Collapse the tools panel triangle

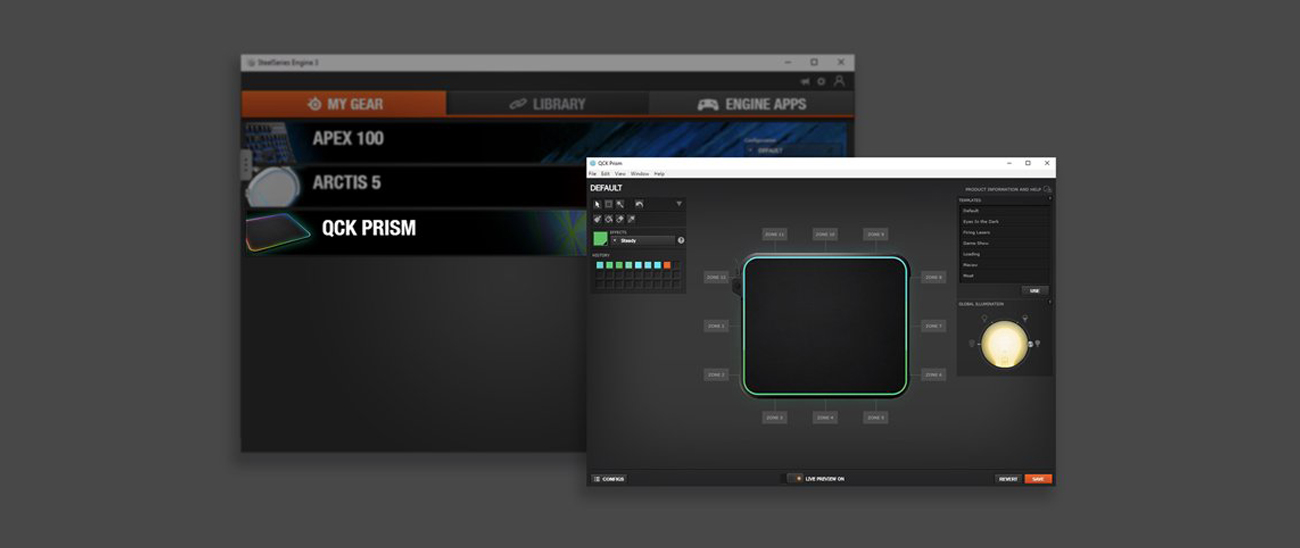coord(679,203)
